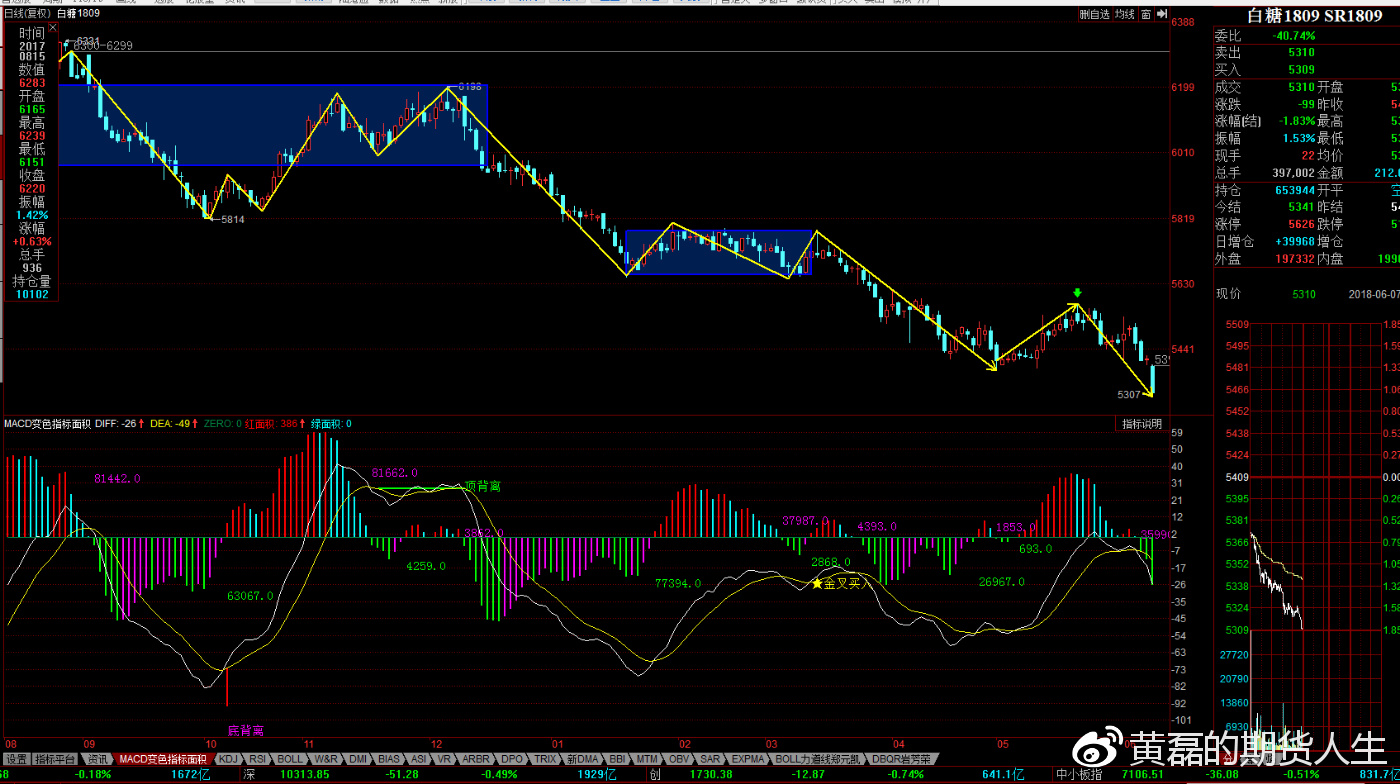Select the VR indicator tab
1400x784 pixels.
[x=444, y=759]
